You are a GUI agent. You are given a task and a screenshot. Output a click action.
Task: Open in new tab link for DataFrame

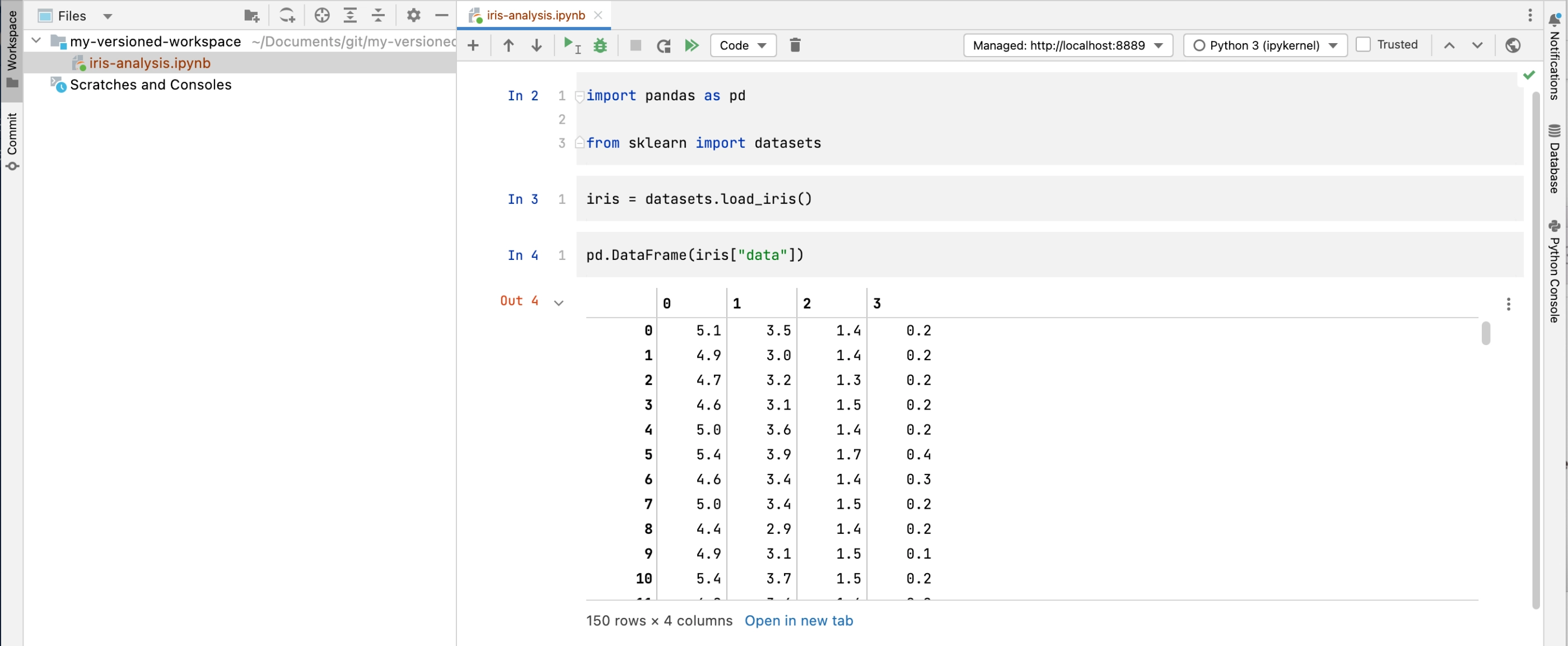[798, 620]
